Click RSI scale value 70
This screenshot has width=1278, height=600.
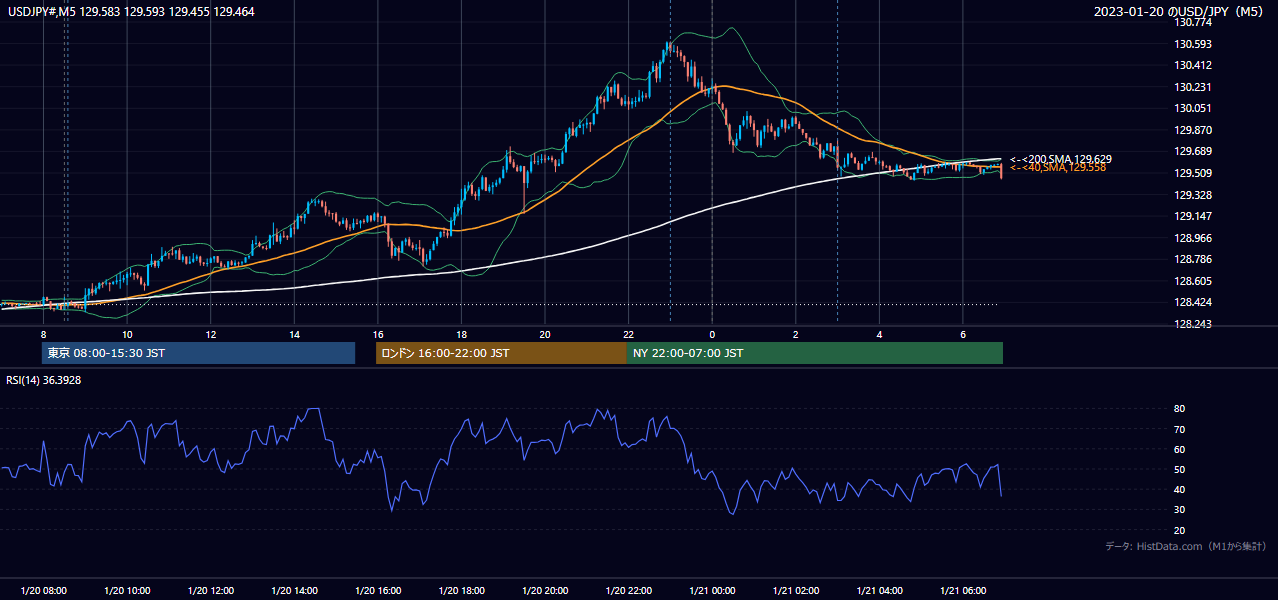point(1179,430)
